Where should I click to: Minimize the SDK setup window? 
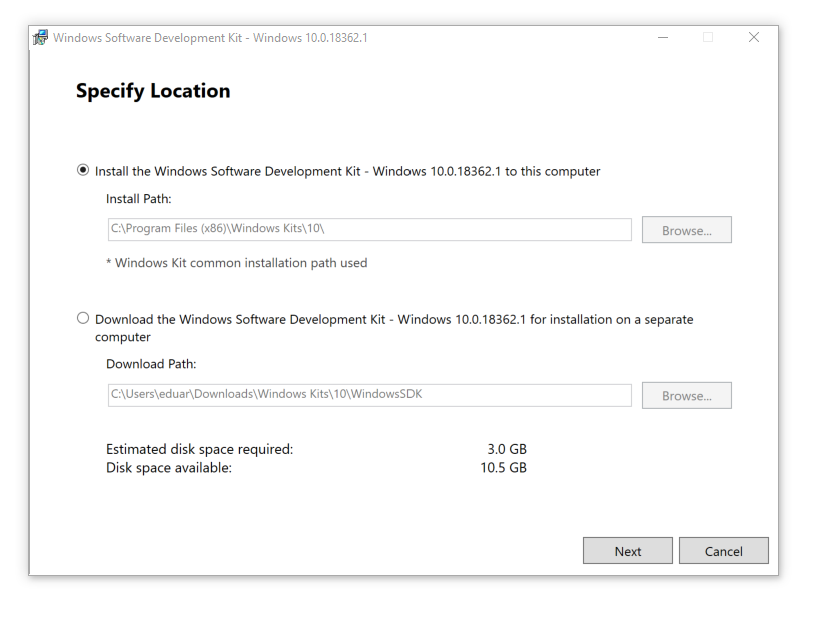click(x=664, y=38)
